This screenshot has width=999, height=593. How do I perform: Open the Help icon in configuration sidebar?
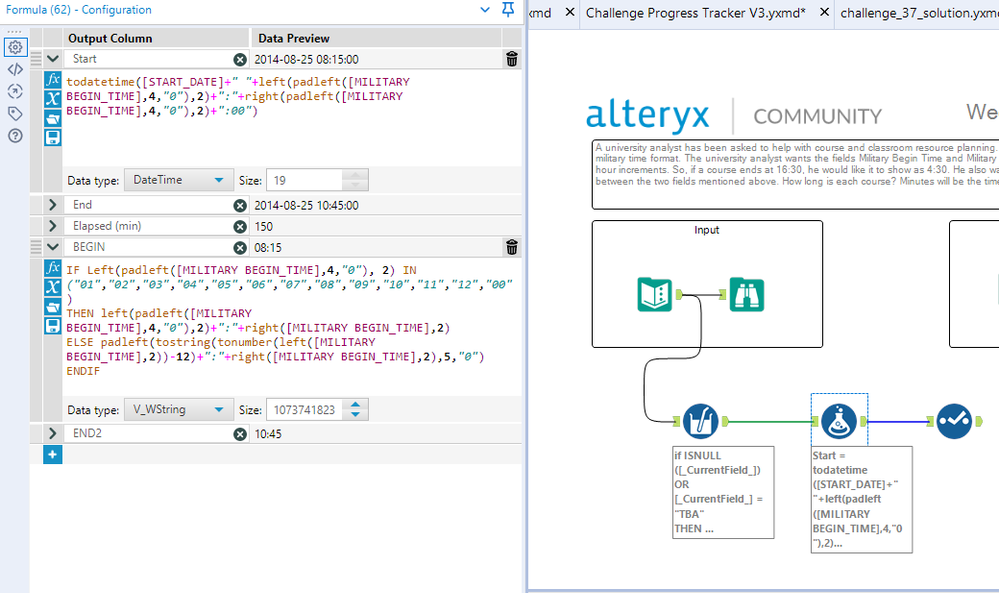point(15,135)
